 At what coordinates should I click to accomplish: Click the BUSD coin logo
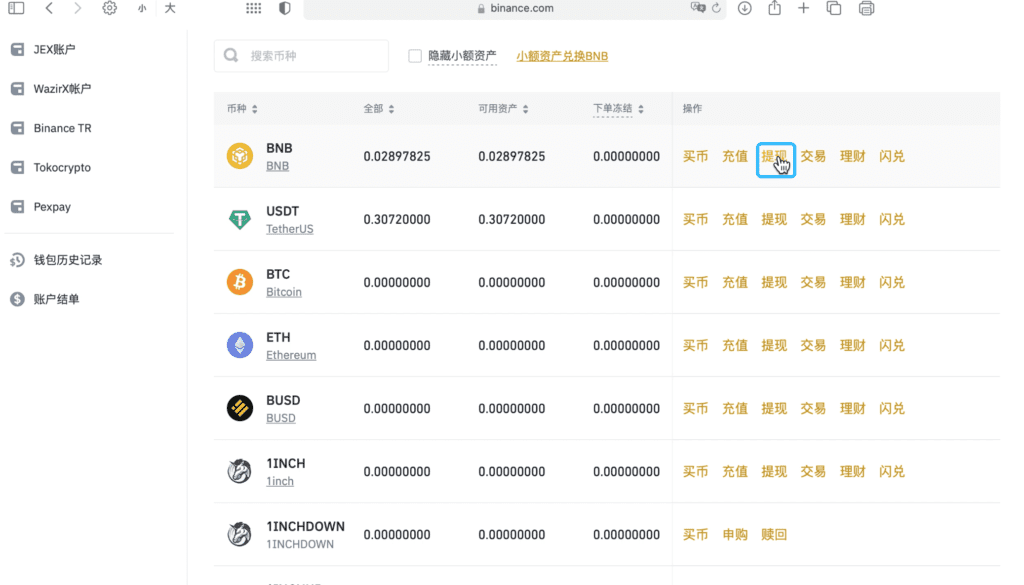point(240,408)
